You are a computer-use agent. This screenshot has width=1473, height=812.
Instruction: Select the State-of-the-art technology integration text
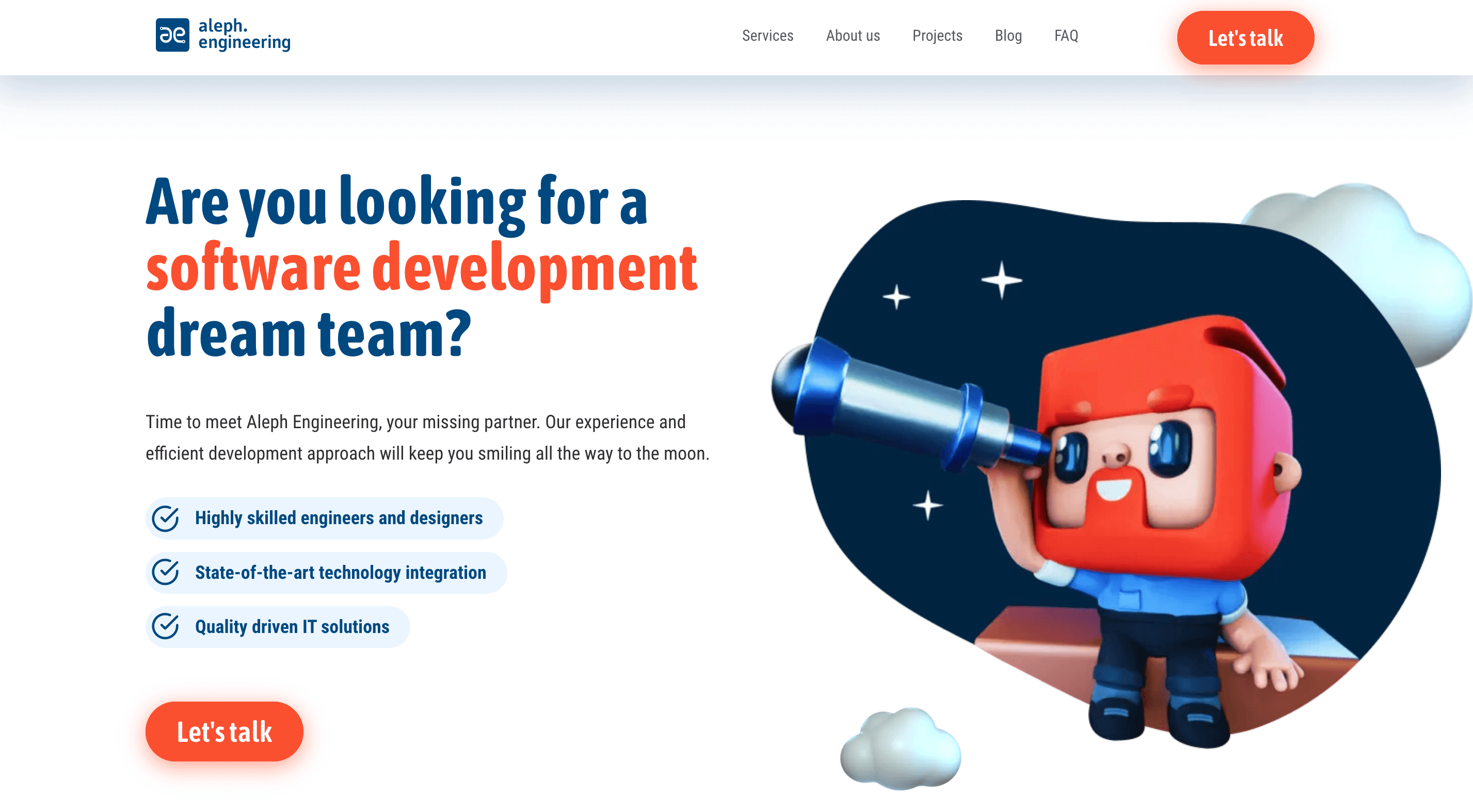[340, 573]
